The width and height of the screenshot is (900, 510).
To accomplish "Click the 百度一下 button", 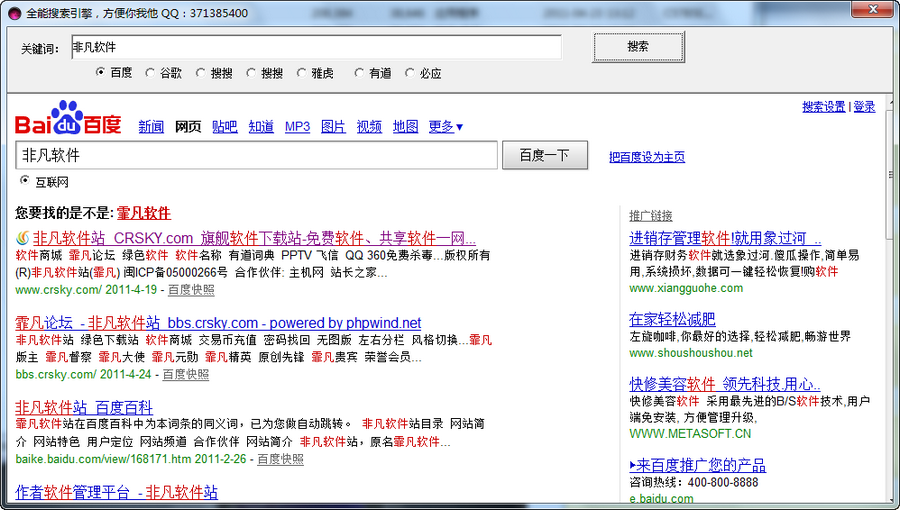I will point(545,155).
